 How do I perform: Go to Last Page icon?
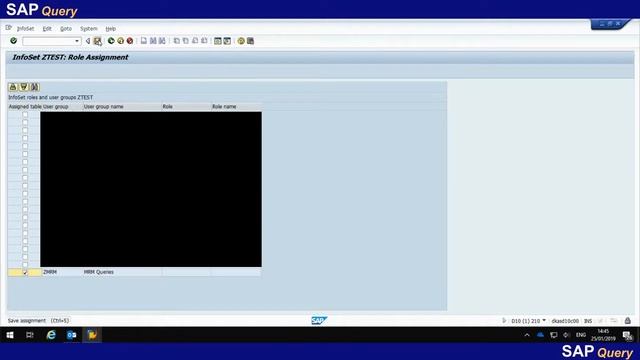tap(204, 41)
